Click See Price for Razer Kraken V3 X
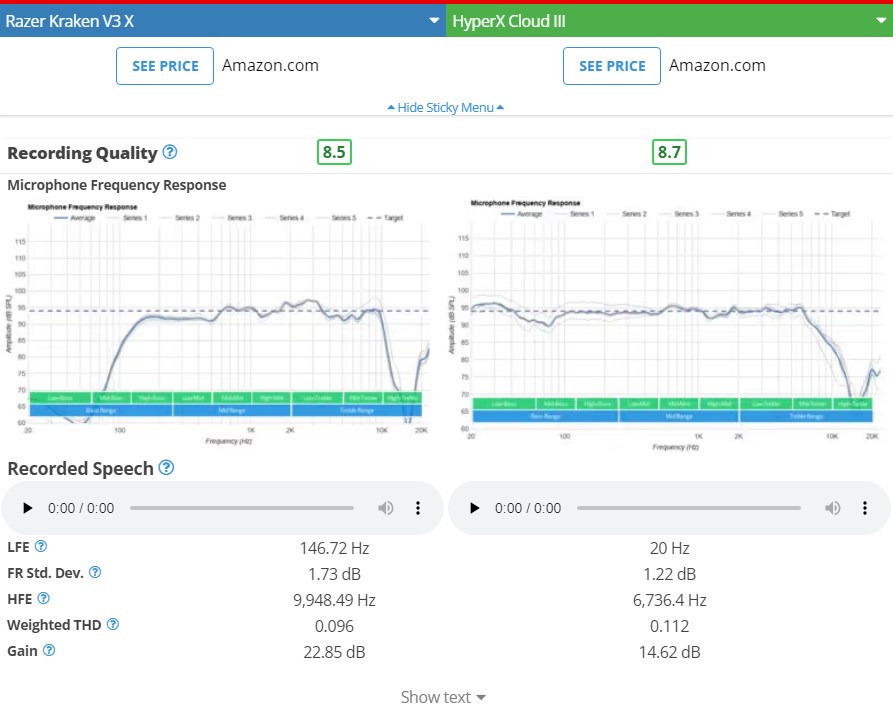 click(x=165, y=66)
